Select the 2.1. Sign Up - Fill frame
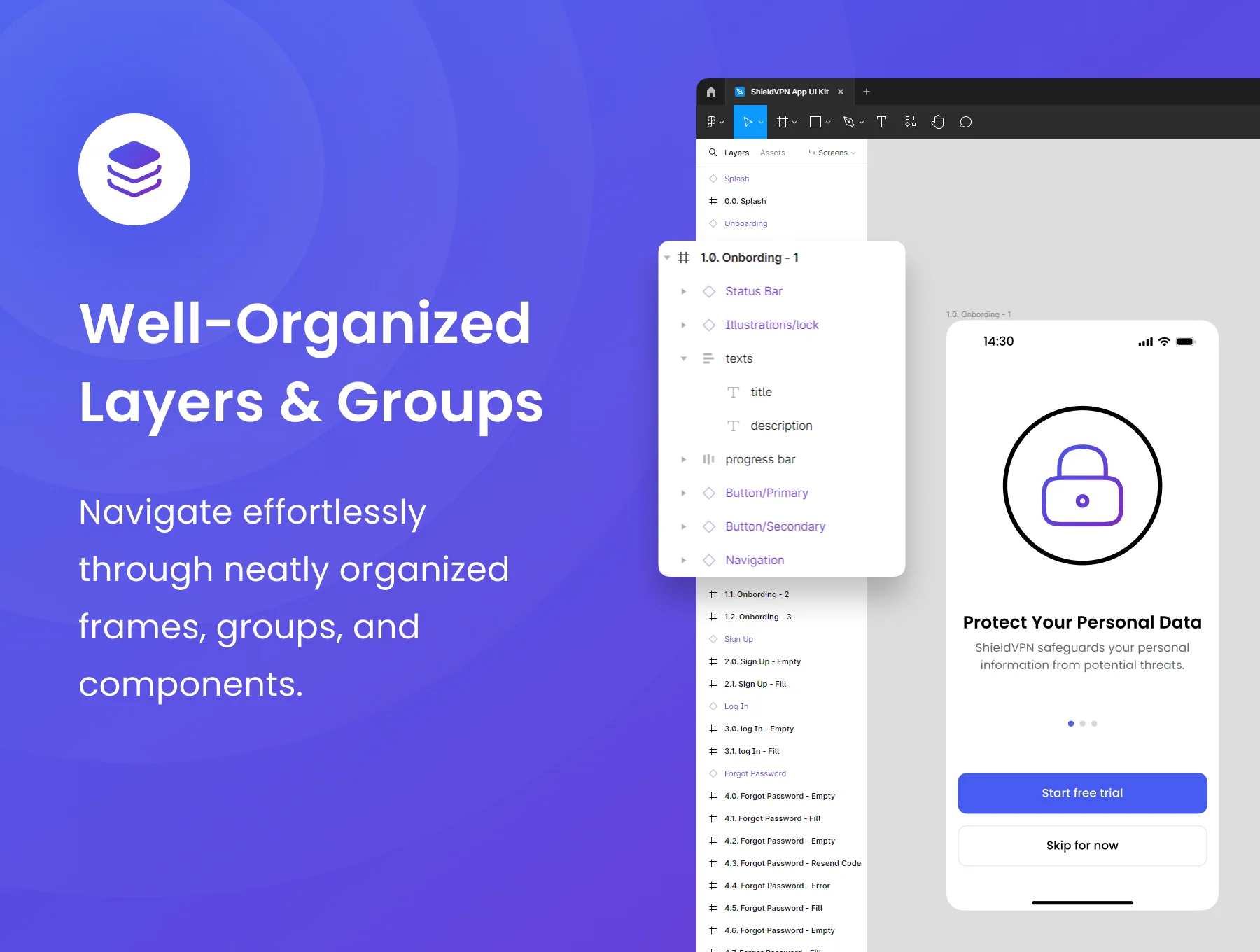The width and height of the screenshot is (1260, 952). click(782, 684)
